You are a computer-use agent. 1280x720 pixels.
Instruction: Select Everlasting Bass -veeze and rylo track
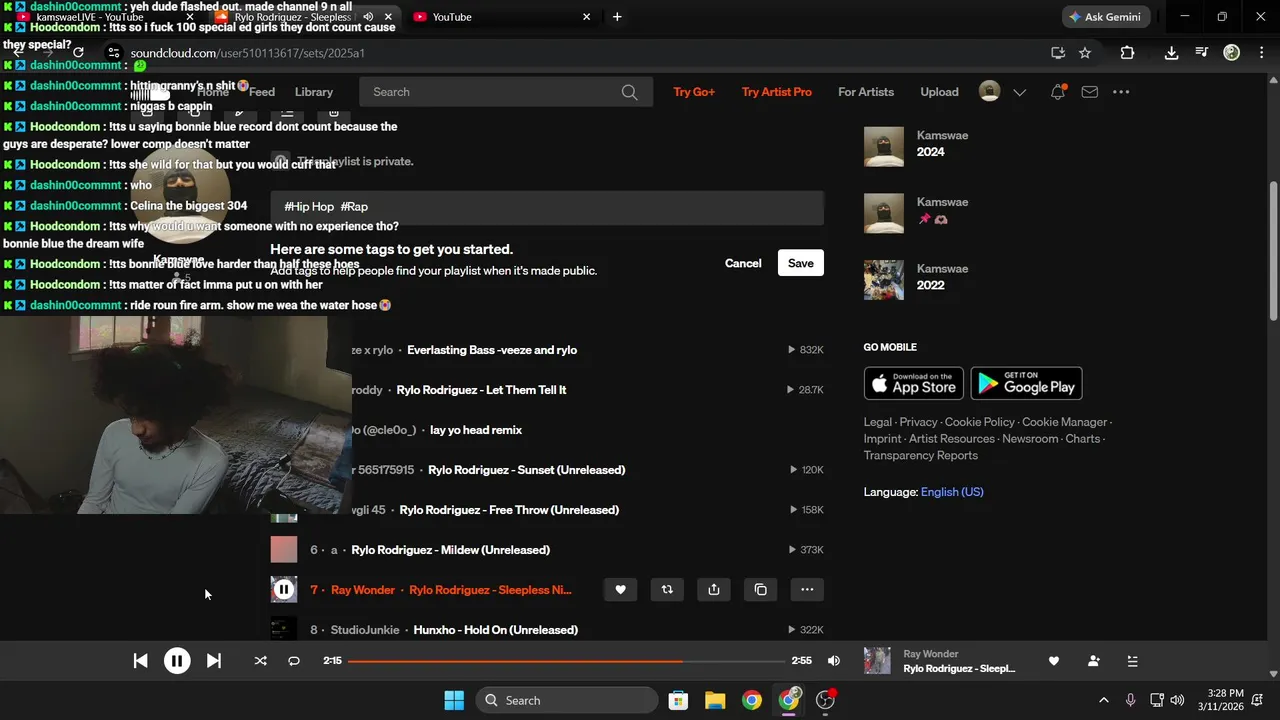(492, 350)
